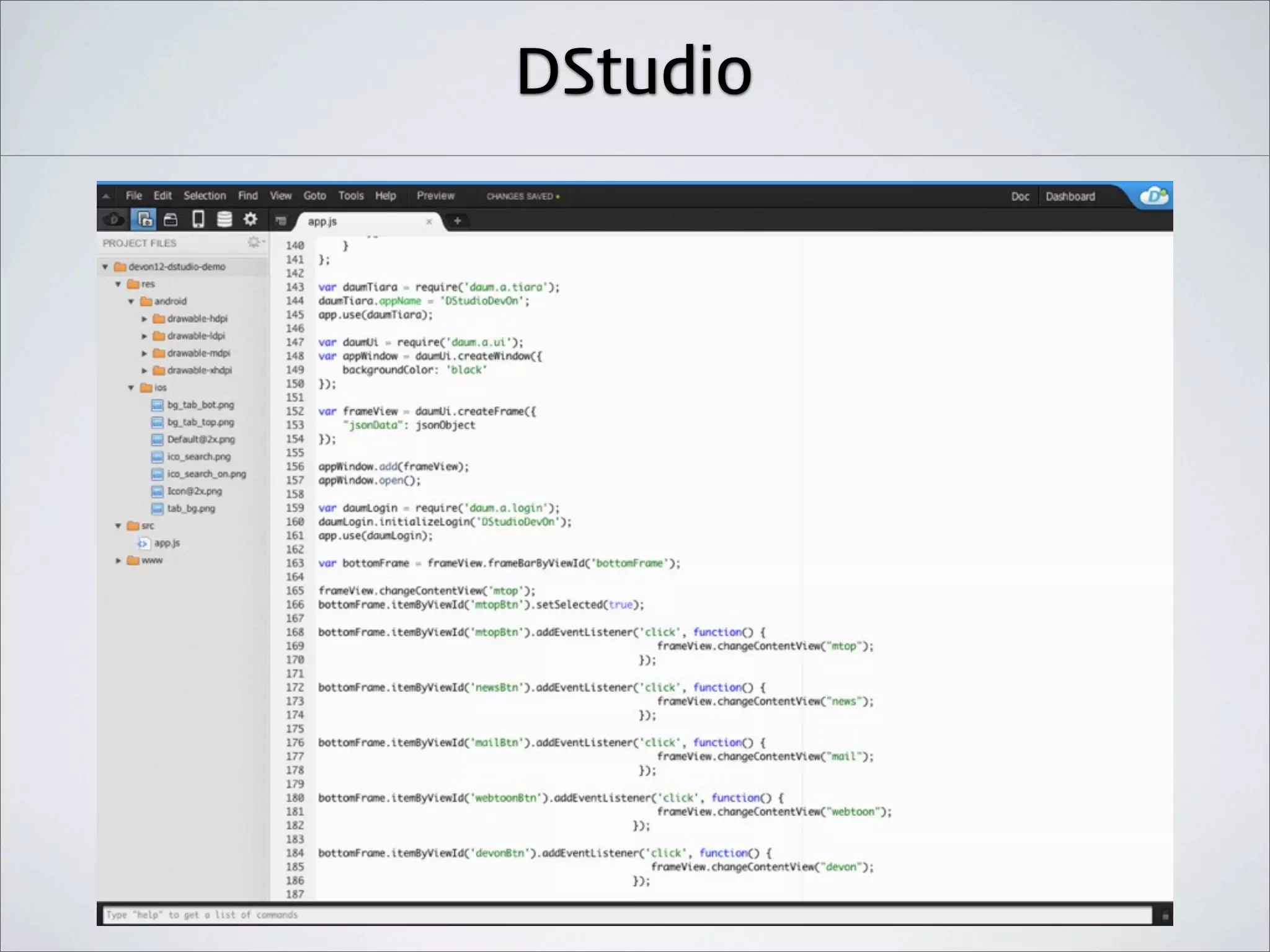Open the Dashboard link
1270x952 pixels.
point(1070,196)
